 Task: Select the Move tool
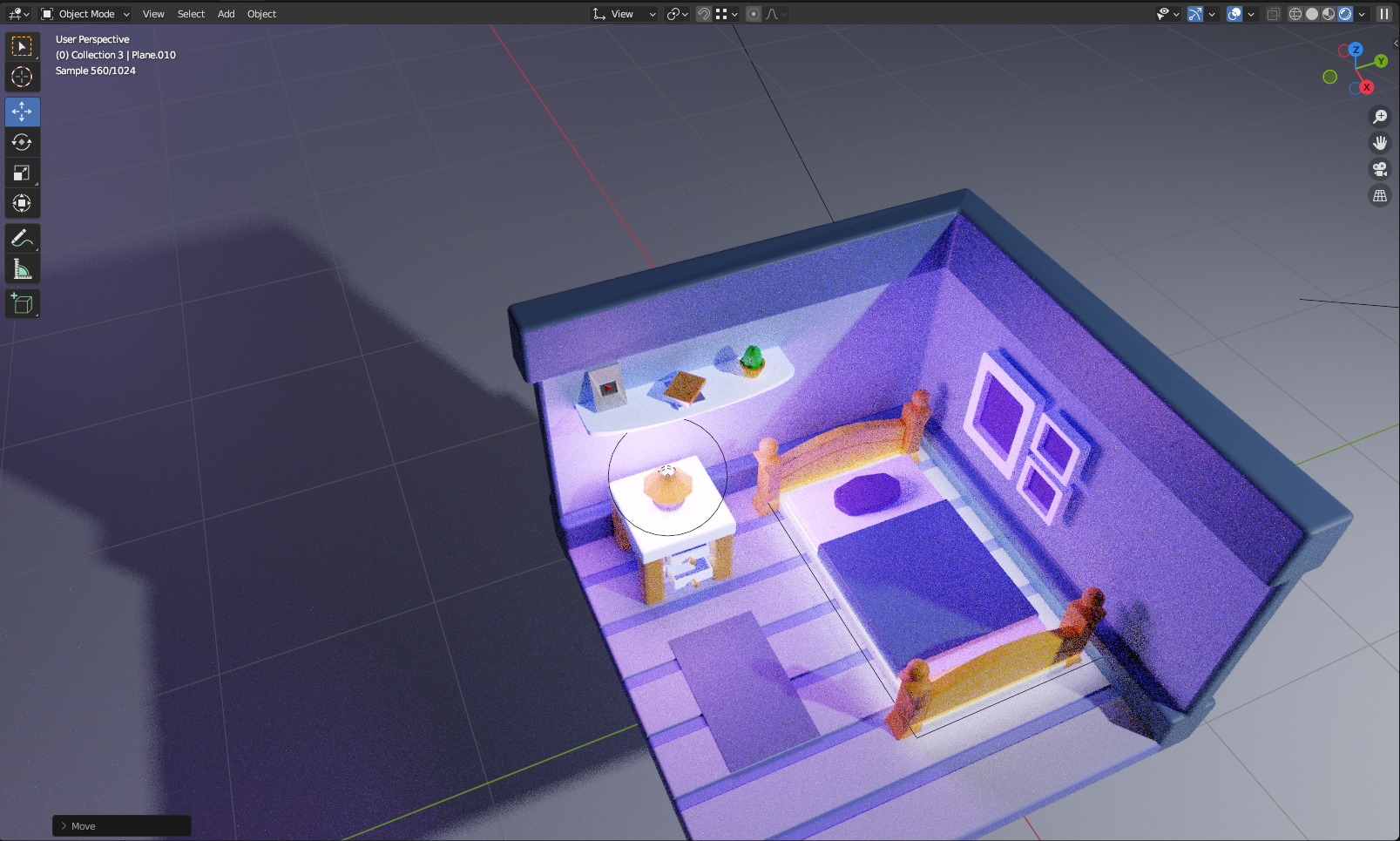pyautogui.click(x=22, y=112)
